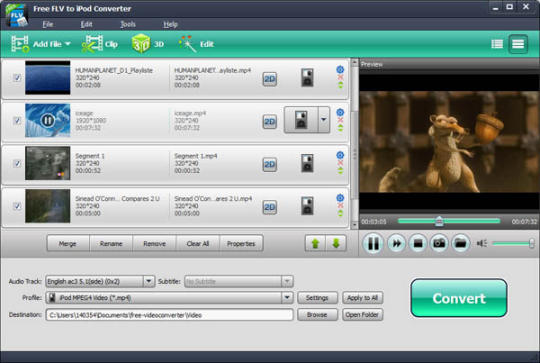The height and width of the screenshot is (363, 540).
Task: Open gear settings for Sinead O'Connor row
Action: 340,198
